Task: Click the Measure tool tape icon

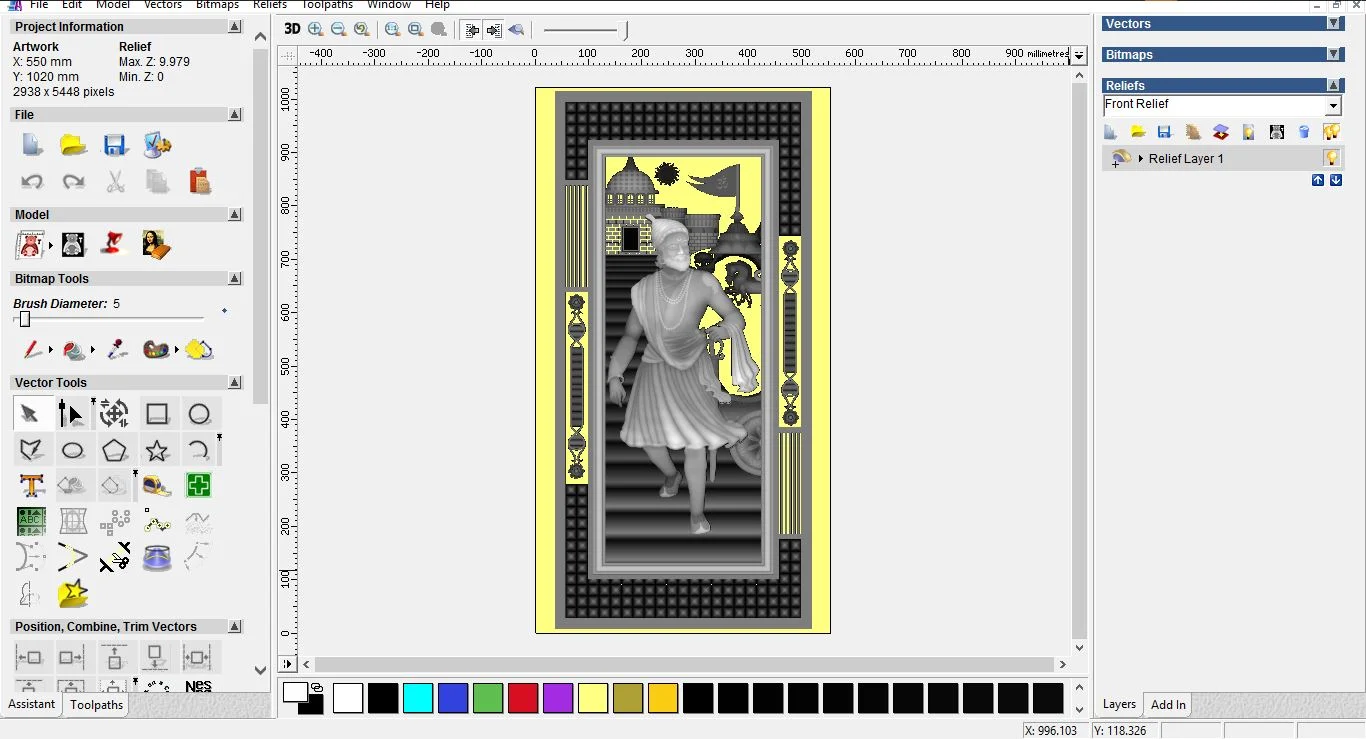Action: click(x=157, y=486)
